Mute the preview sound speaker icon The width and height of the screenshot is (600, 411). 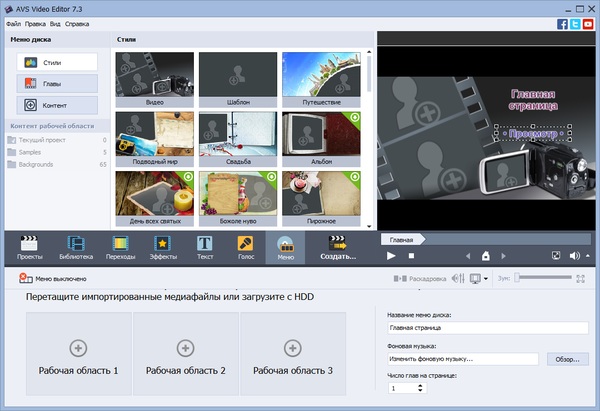pos(575,255)
